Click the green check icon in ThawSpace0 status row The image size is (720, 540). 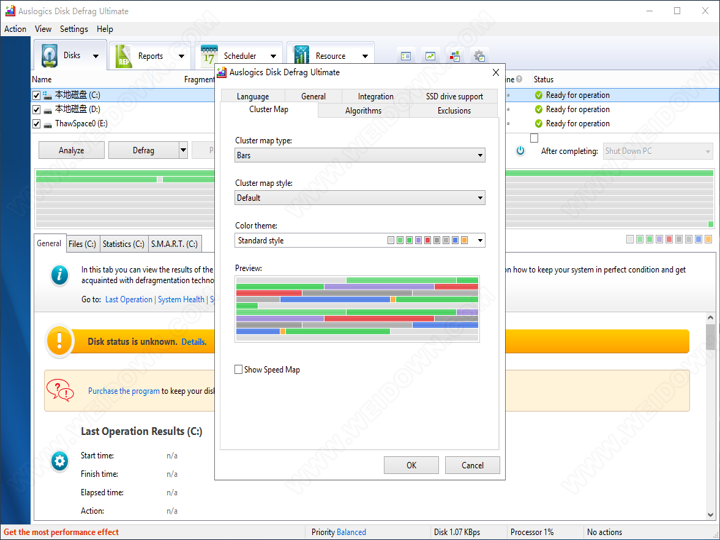click(539, 124)
